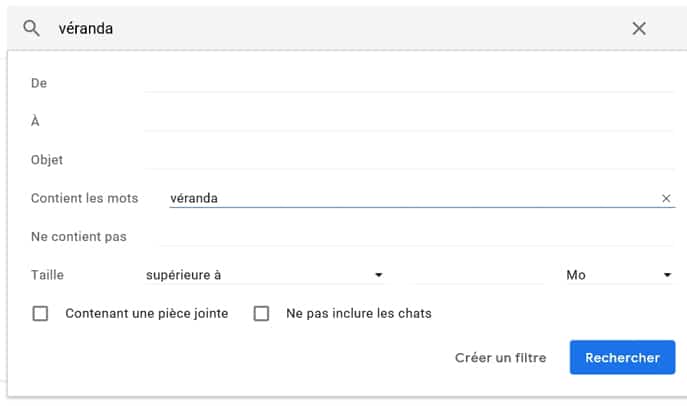Click the top search box containing 'véranda'
This screenshot has height=406, width=687.
pyautogui.click(x=342, y=28)
